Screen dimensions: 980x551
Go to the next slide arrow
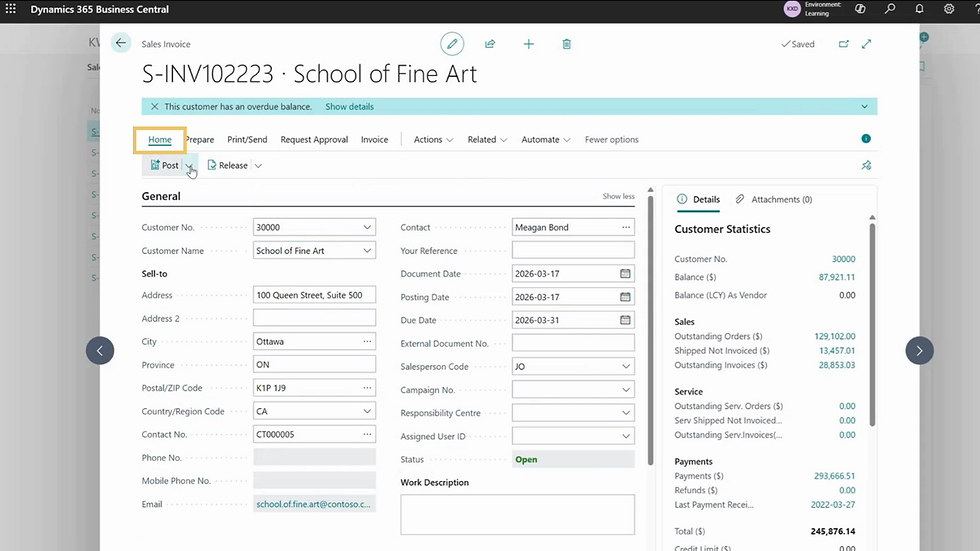[x=919, y=350]
